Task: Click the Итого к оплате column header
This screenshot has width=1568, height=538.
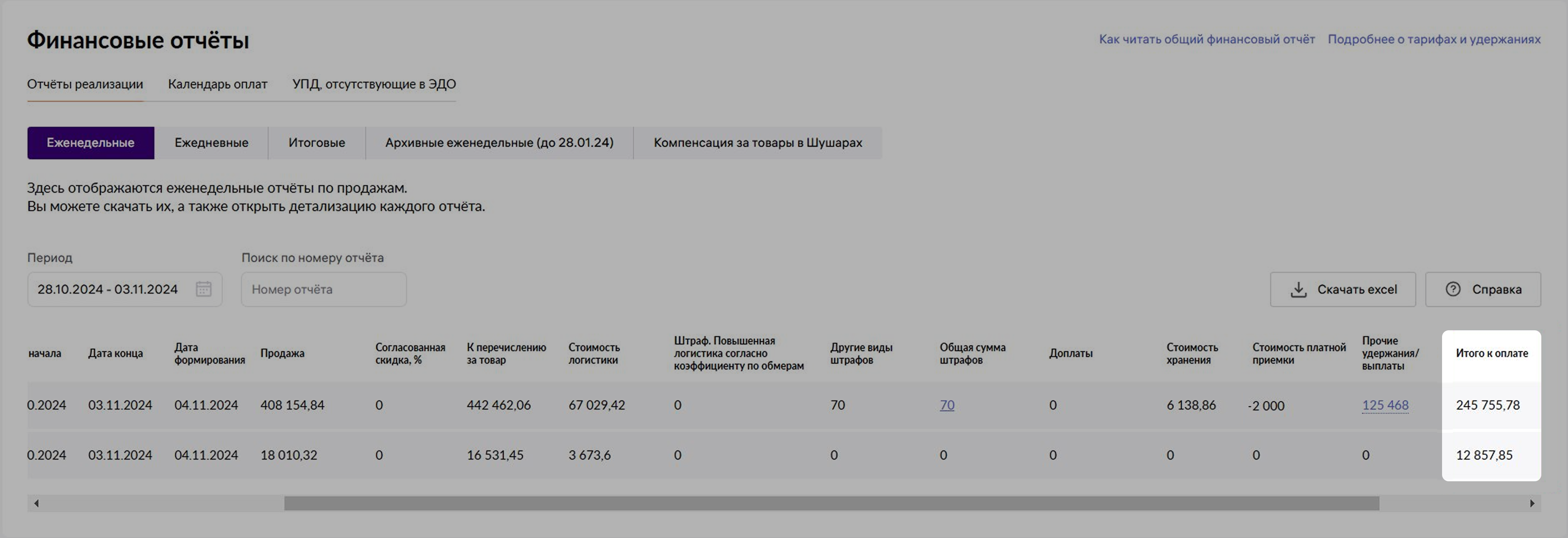Action: click(1492, 354)
